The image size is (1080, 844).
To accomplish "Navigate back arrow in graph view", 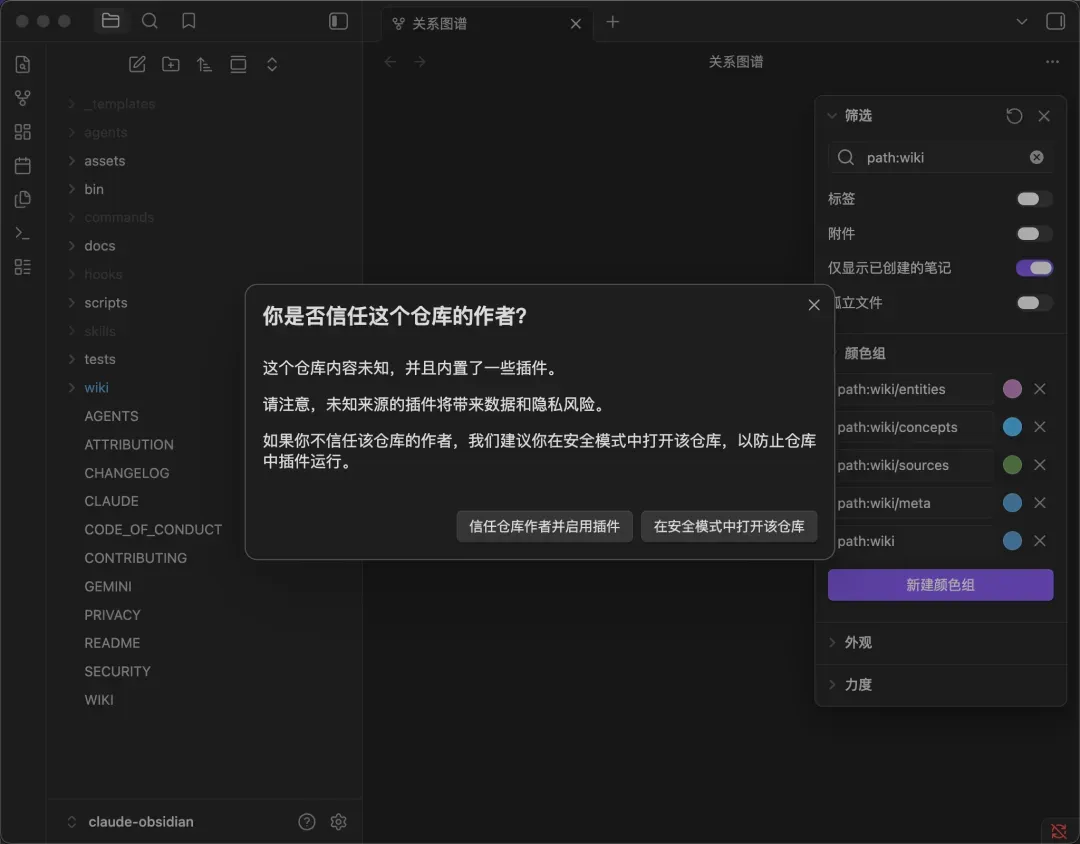I will click(391, 62).
